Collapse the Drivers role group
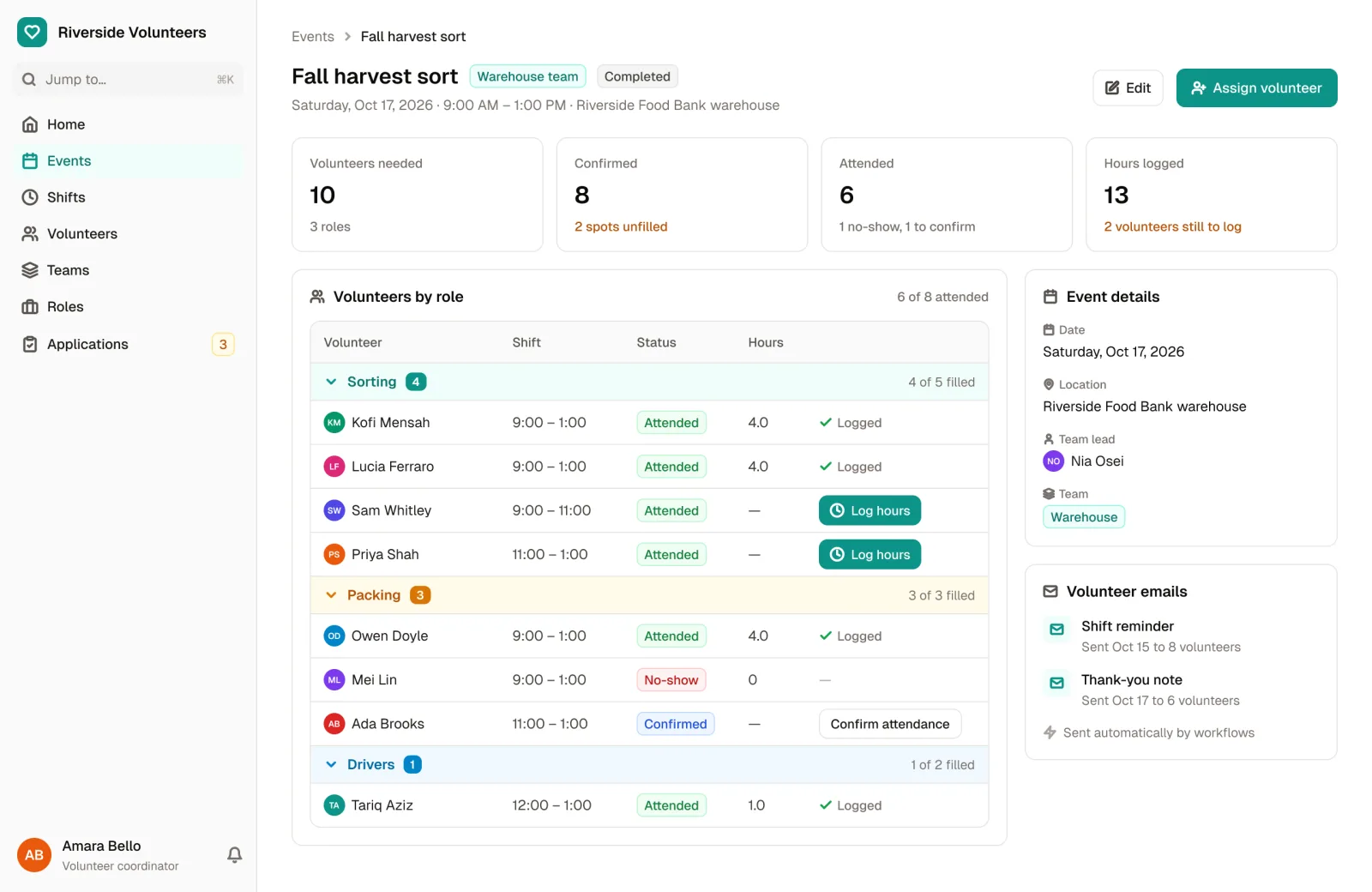The image size is (1372, 892). click(331, 764)
